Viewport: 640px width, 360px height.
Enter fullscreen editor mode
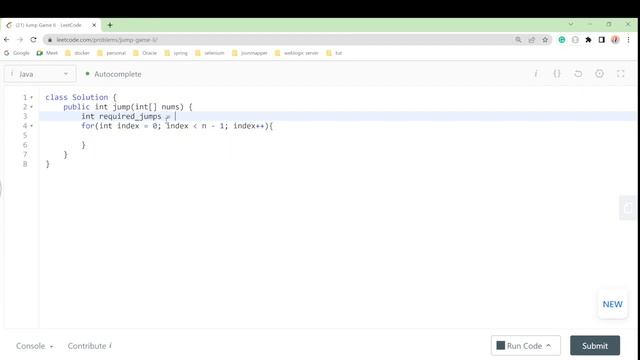620,73
